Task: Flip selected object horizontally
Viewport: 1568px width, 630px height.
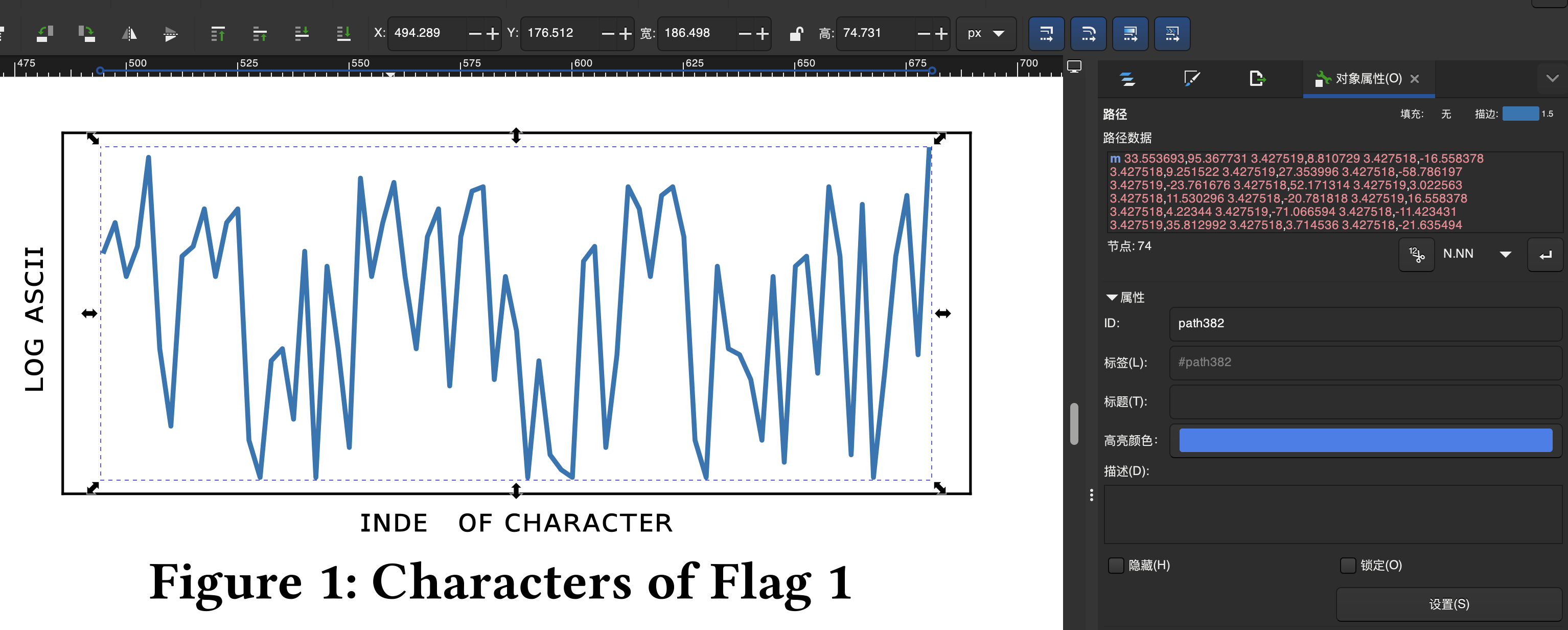Action: 129,34
